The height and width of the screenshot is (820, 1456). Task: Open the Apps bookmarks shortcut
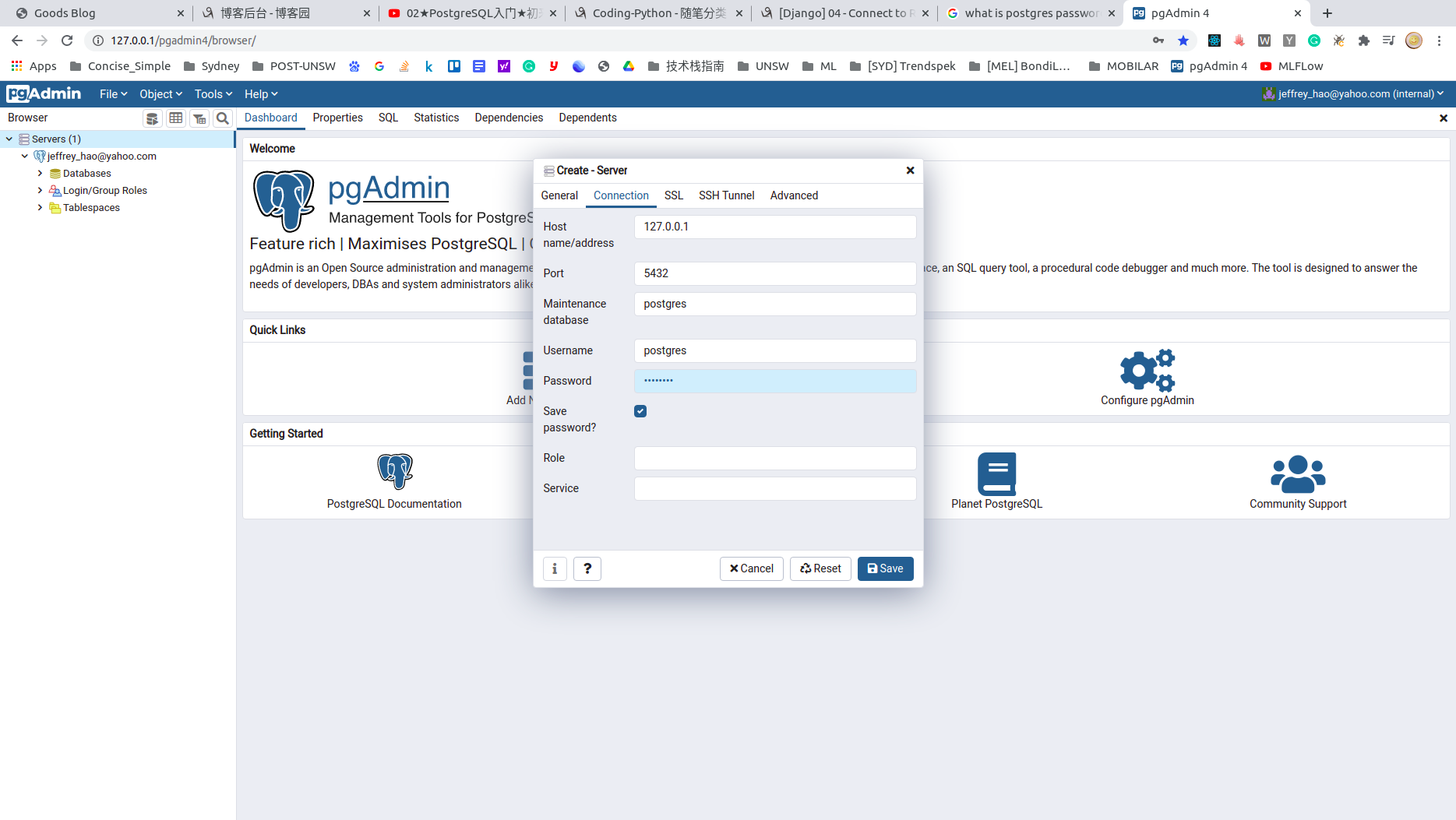(x=33, y=66)
